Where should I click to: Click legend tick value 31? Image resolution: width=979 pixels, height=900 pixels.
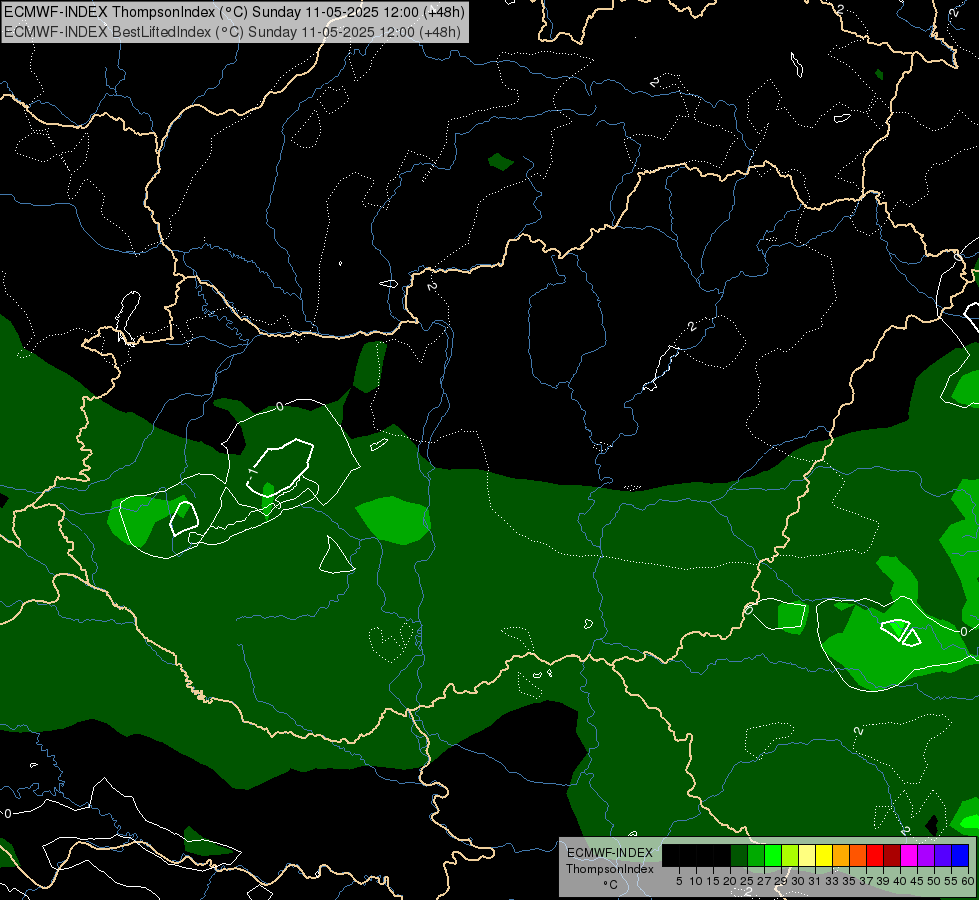point(815,881)
